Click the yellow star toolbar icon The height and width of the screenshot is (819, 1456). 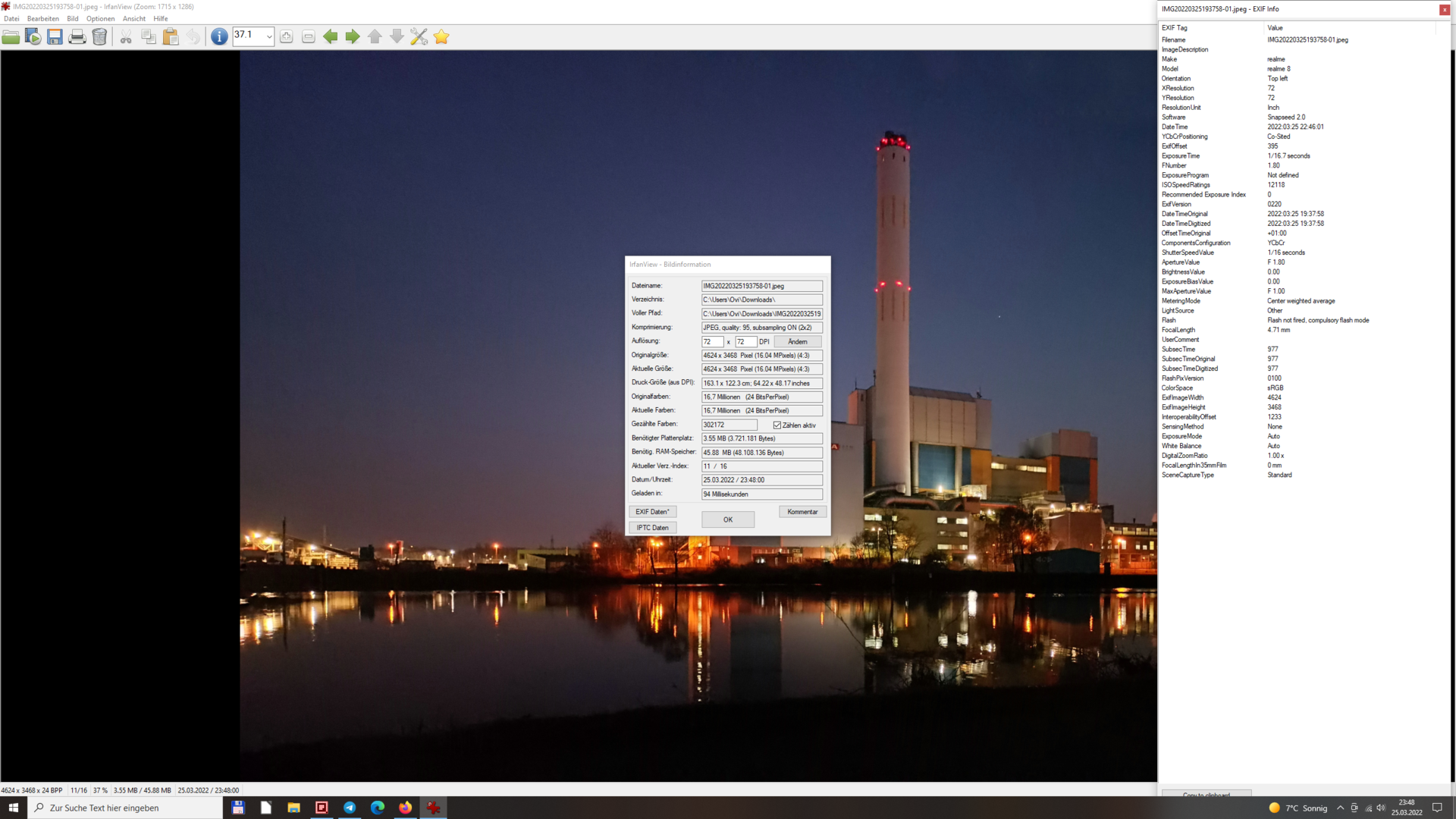click(x=441, y=36)
